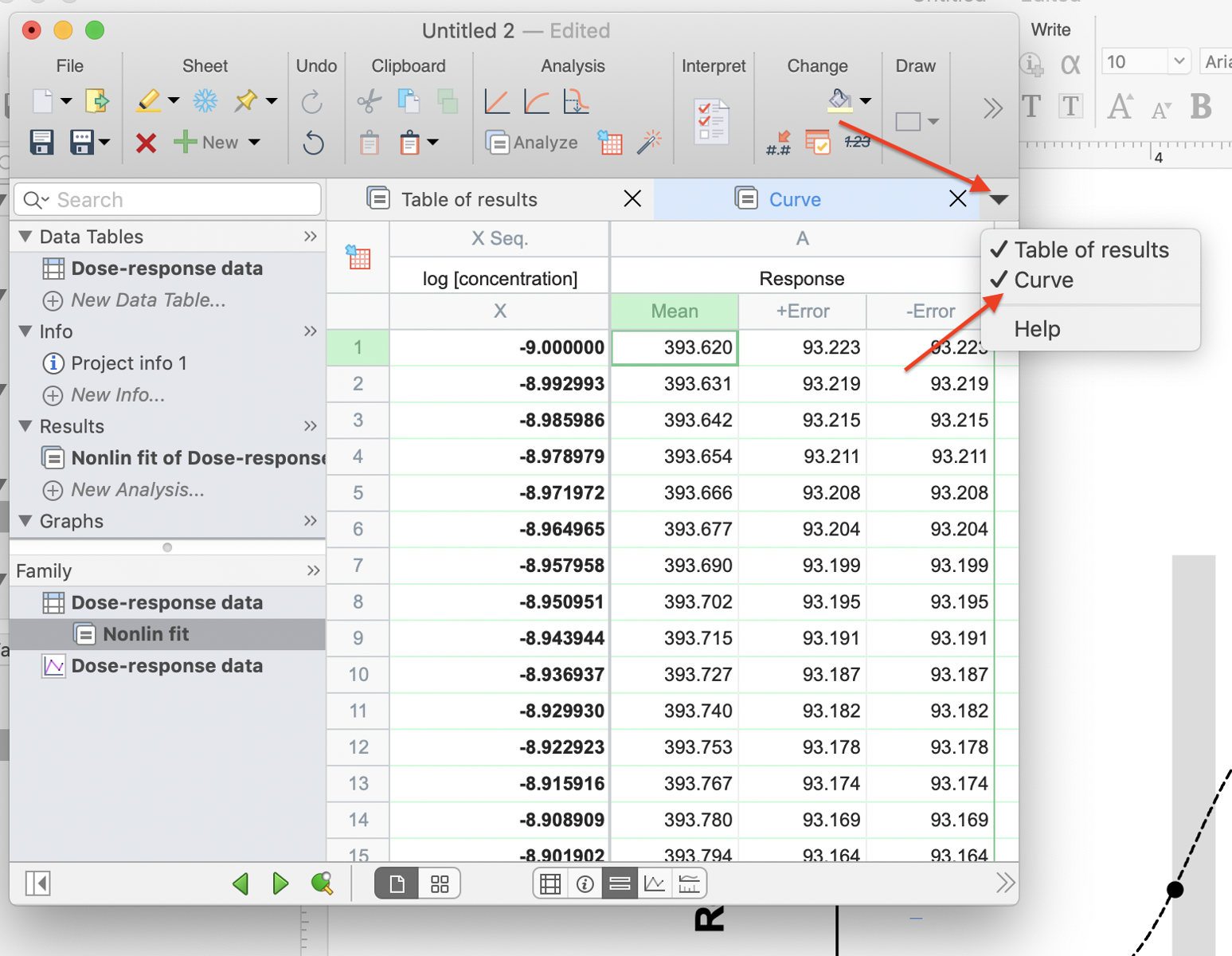Viewport: 1232px width, 956px height.
Task: Collapse the Data Tables section
Action: (x=24, y=236)
